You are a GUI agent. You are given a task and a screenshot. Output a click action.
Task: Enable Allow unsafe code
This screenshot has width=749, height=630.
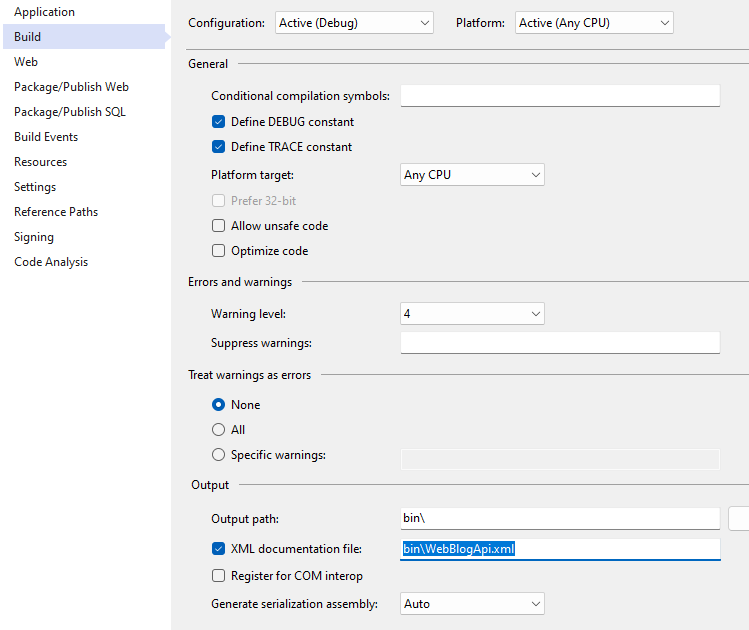(219, 226)
